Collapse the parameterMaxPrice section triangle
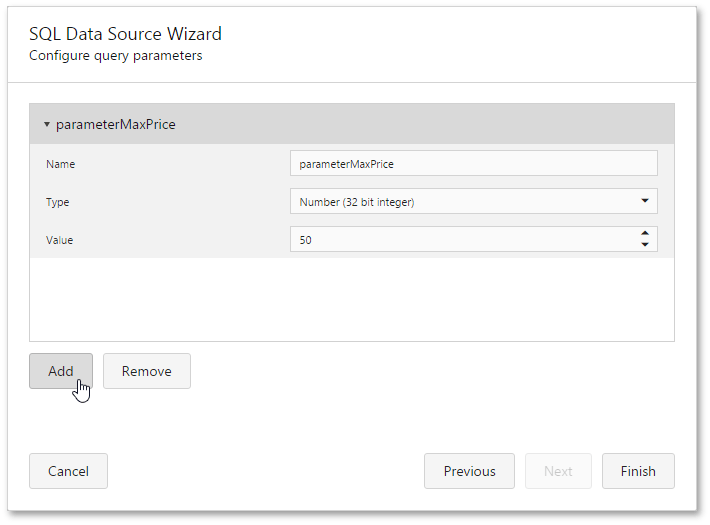 pyautogui.click(x=47, y=124)
